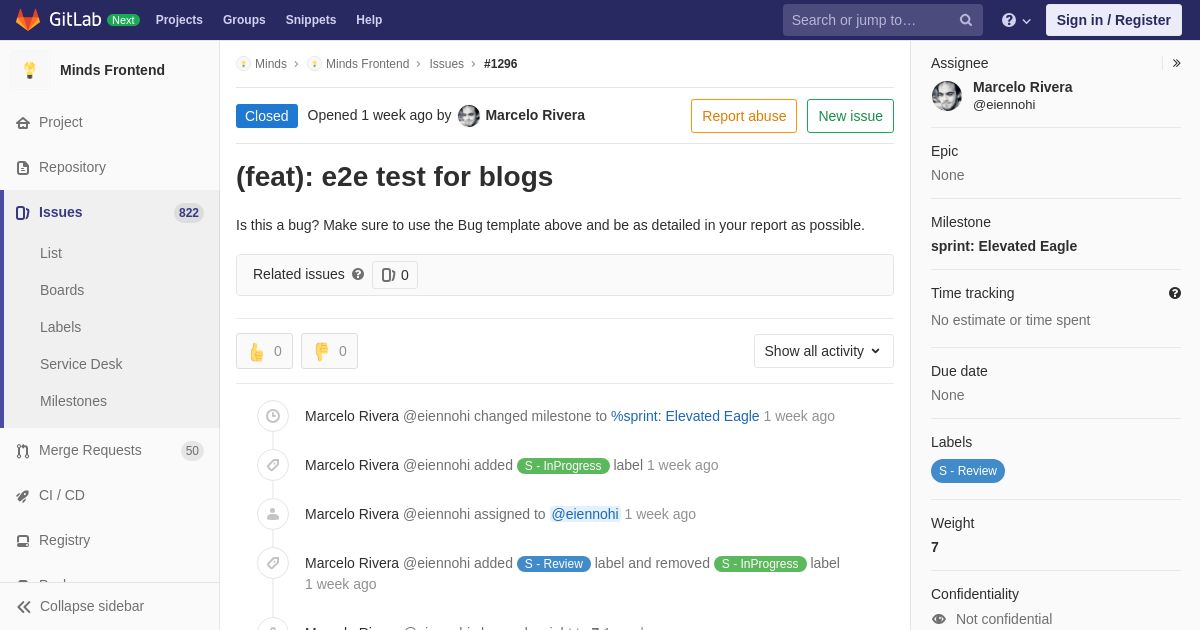Screen dimensions: 1200x630
Task: Click the New issue button
Action: (x=850, y=116)
